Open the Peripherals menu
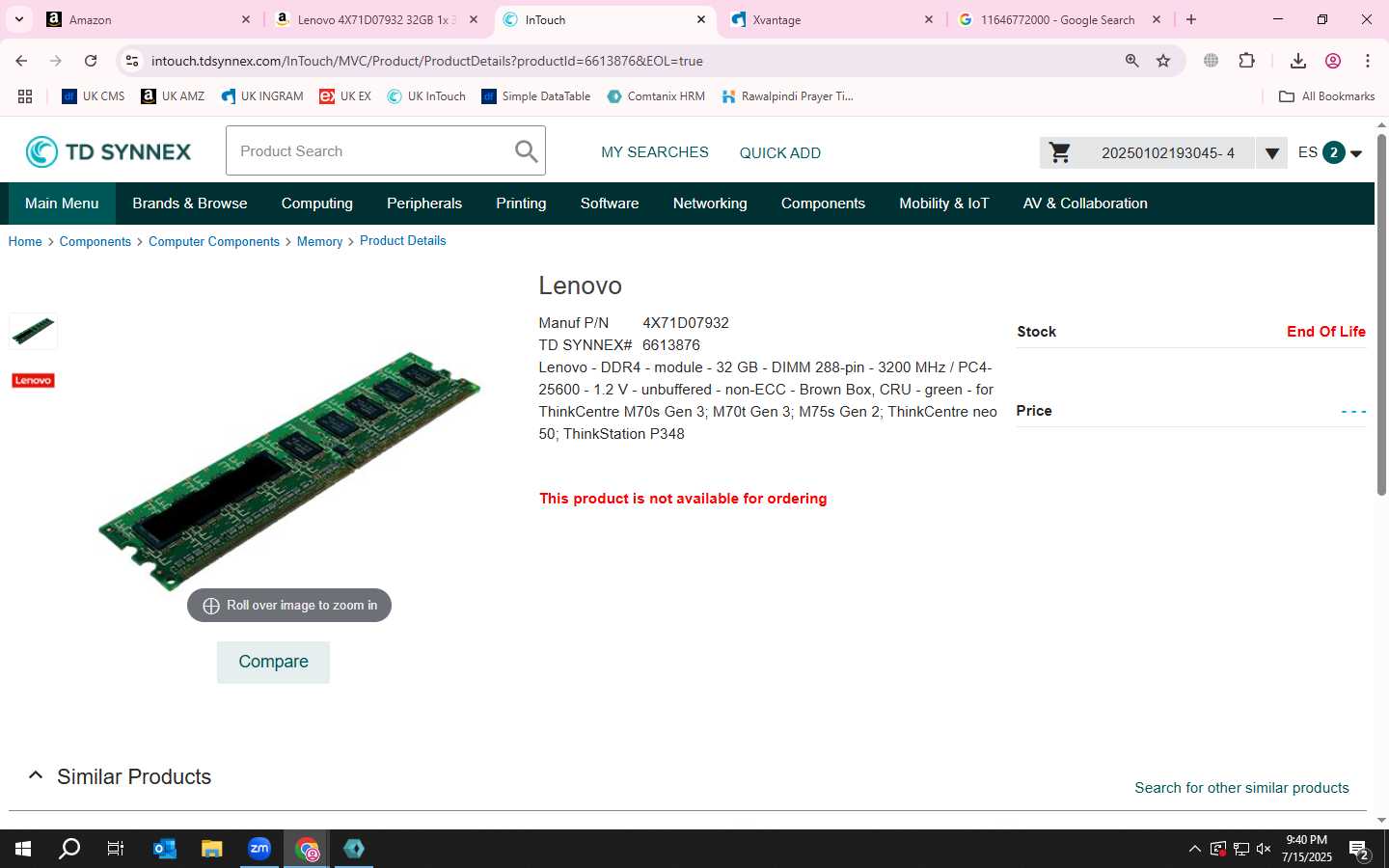Screen dimensions: 1389x868 tap(424, 203)
